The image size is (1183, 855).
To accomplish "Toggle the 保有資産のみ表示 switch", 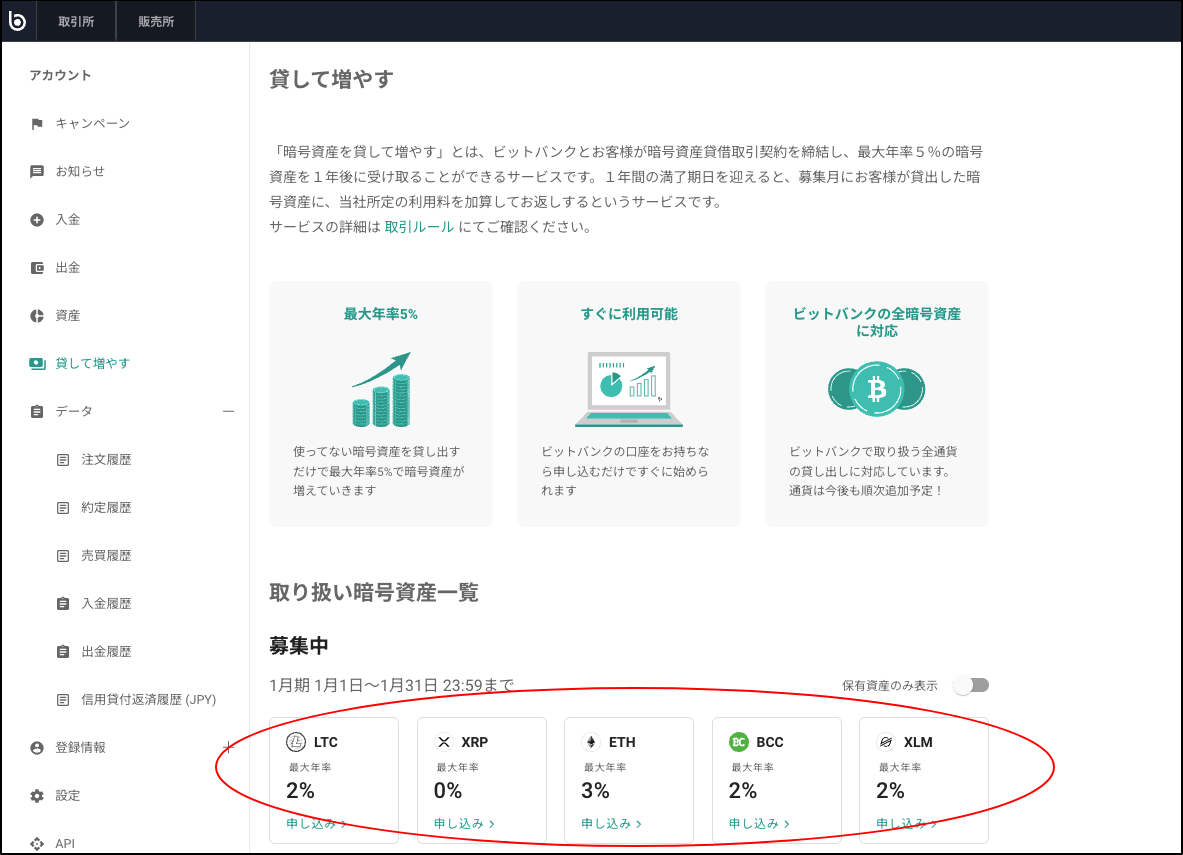I will click(971, 685).
